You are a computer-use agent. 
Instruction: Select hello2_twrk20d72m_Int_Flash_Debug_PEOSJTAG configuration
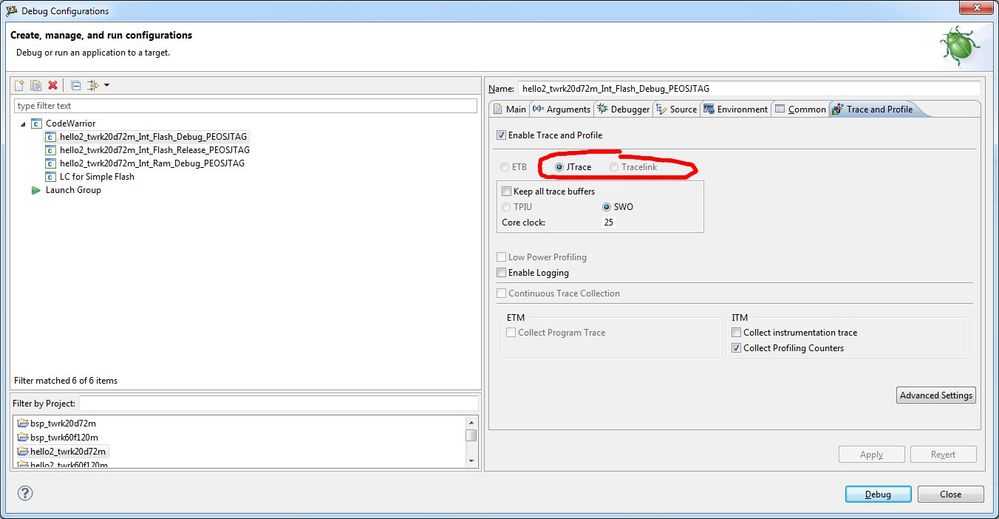point(153,137)
